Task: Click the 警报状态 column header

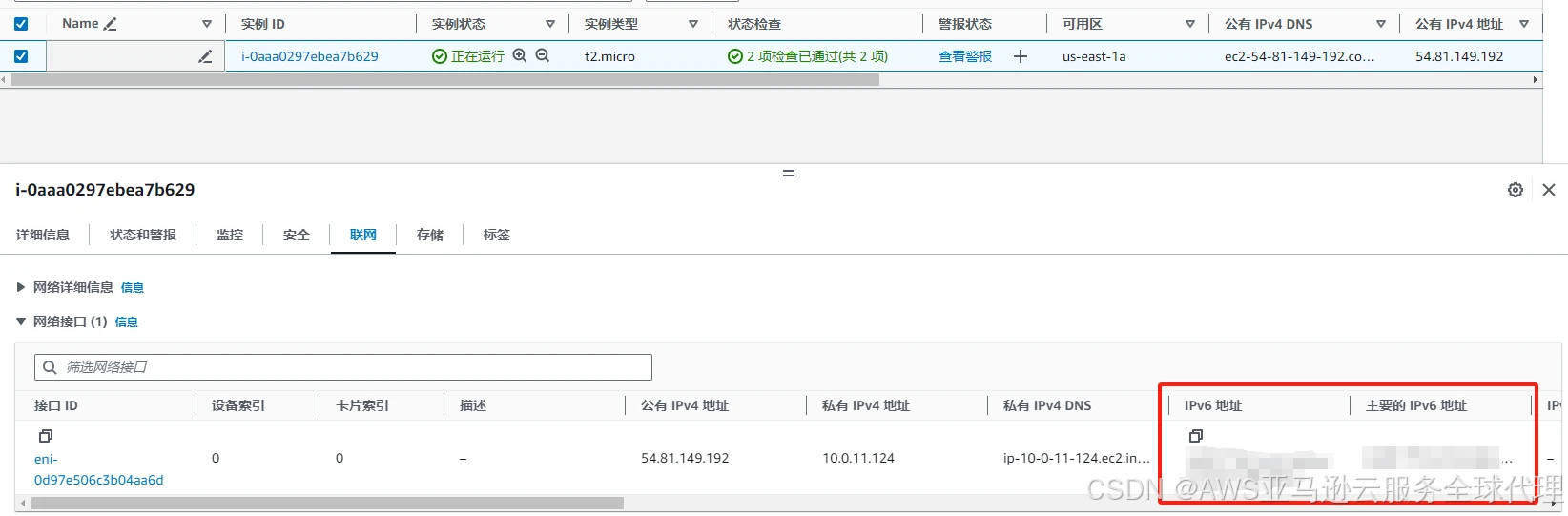Action: point(965,24)
